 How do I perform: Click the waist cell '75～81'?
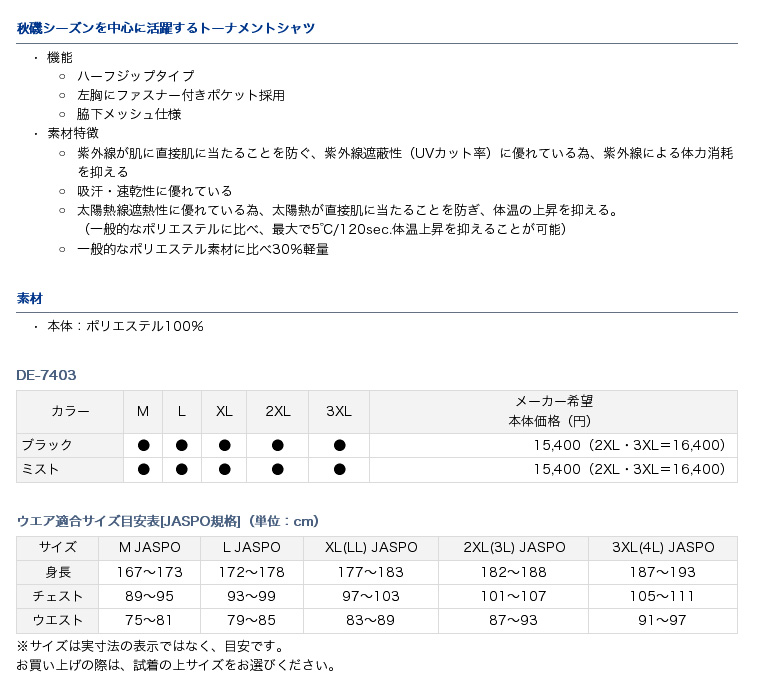click(x=150, y=621)
